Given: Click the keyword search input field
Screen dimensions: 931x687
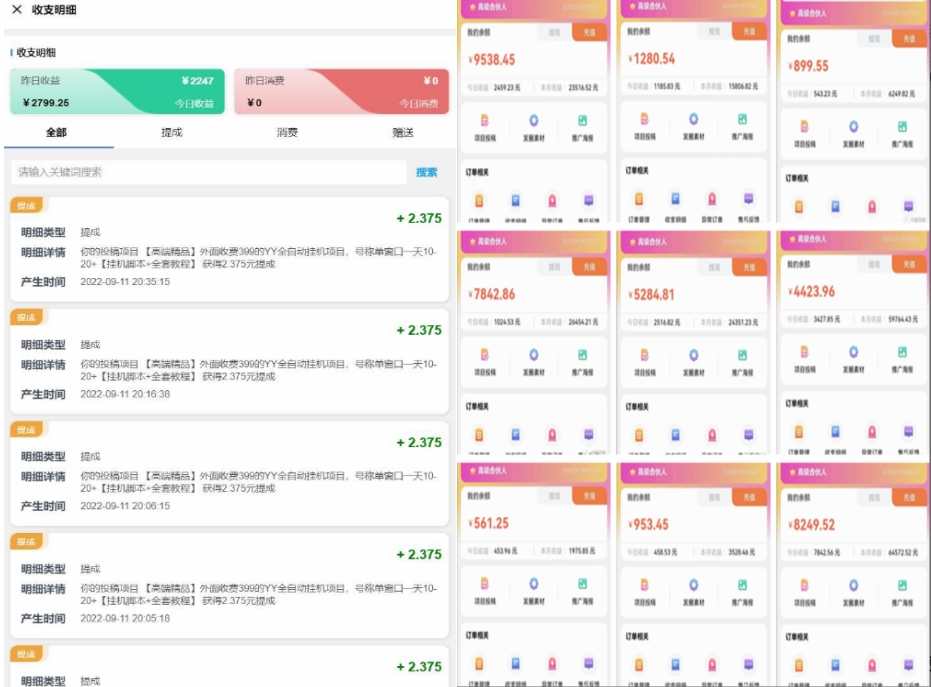Looking at the screenshot, I should (x=208, y=172).
